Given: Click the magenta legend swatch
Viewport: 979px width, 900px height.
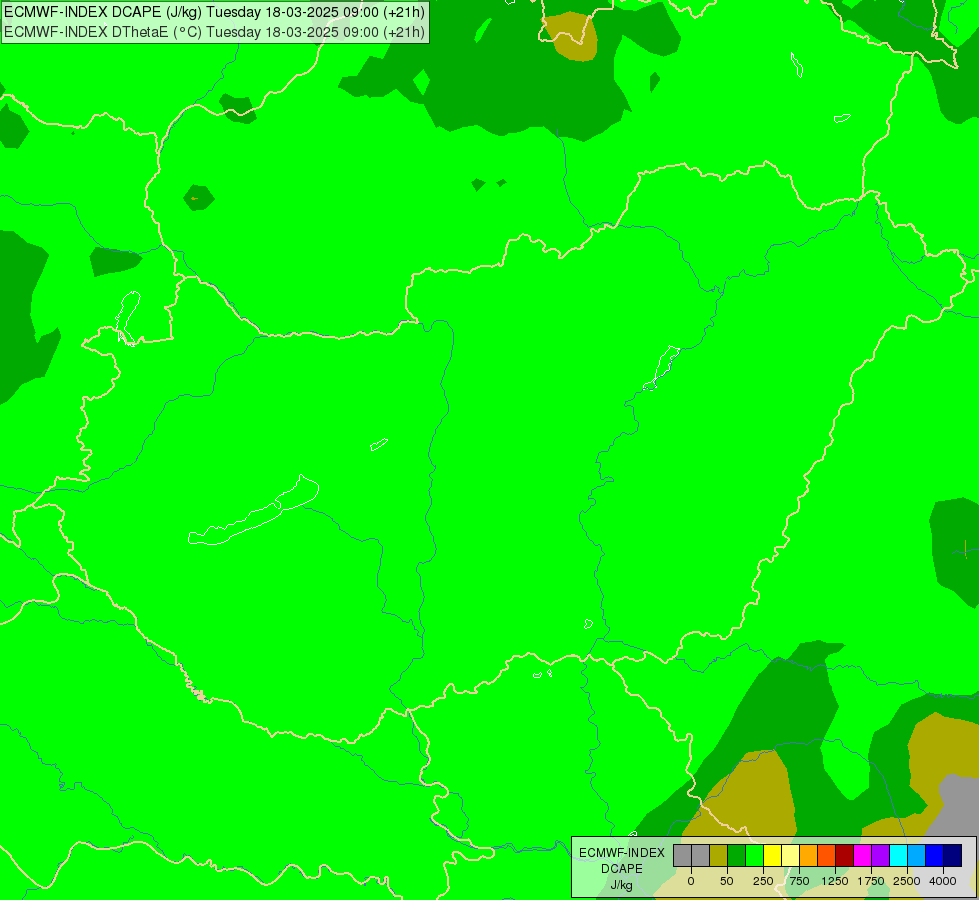Looking at the screenshot, I should [863, 855].
